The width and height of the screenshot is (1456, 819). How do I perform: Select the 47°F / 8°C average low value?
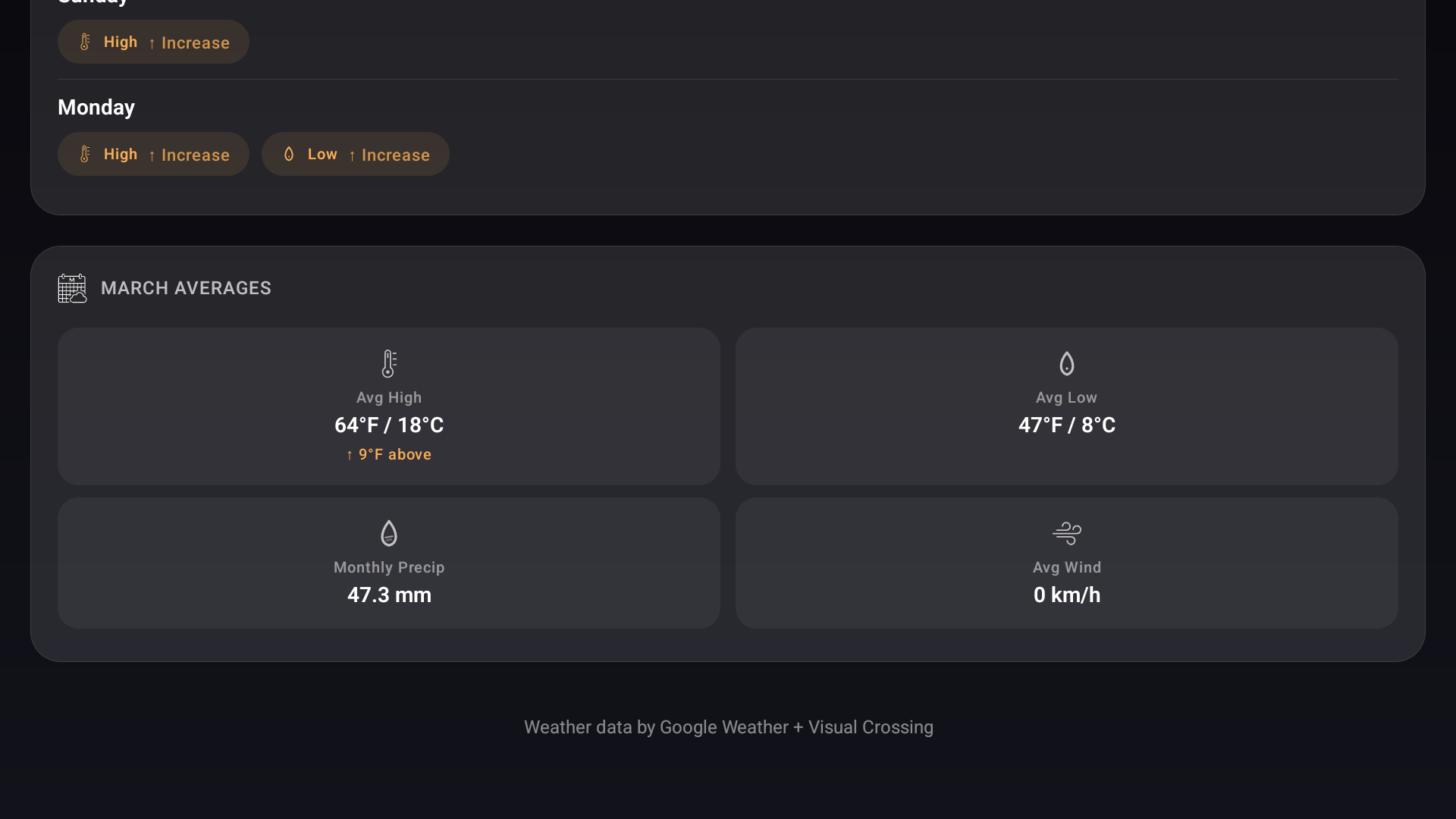pyautogui.click(x=1066, y=425)
